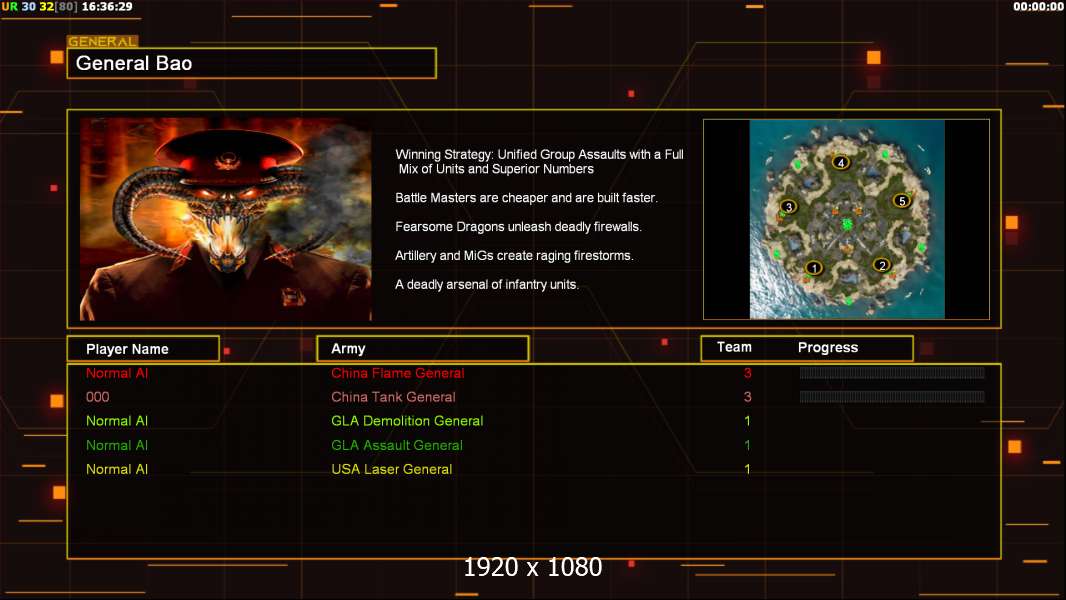Click the Army column header

423,349
